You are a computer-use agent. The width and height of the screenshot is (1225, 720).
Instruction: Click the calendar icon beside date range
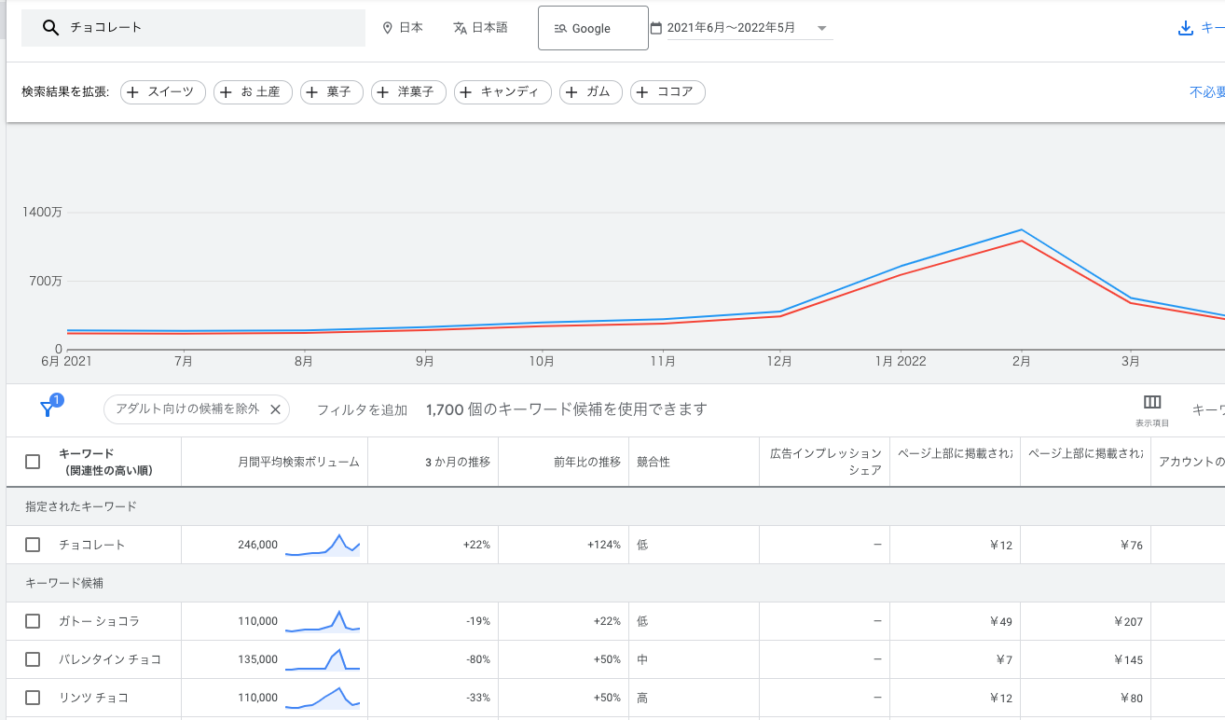coord(656,28)
